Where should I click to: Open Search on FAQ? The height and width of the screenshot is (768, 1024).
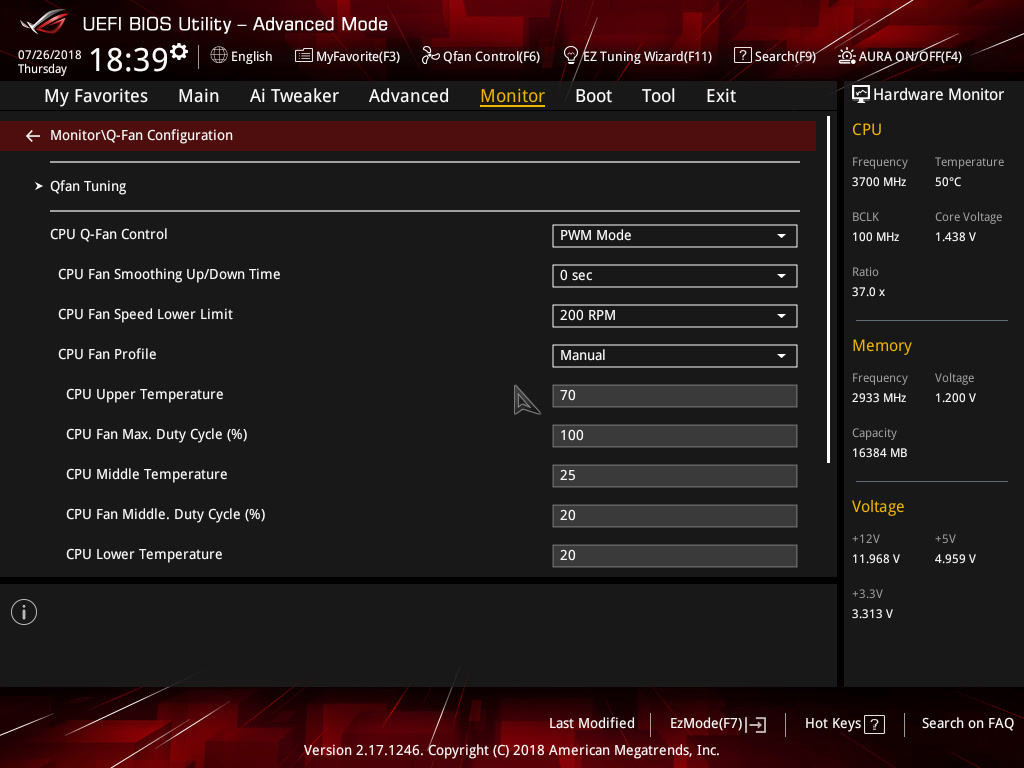pyautogui.click(x=967, y=724)
